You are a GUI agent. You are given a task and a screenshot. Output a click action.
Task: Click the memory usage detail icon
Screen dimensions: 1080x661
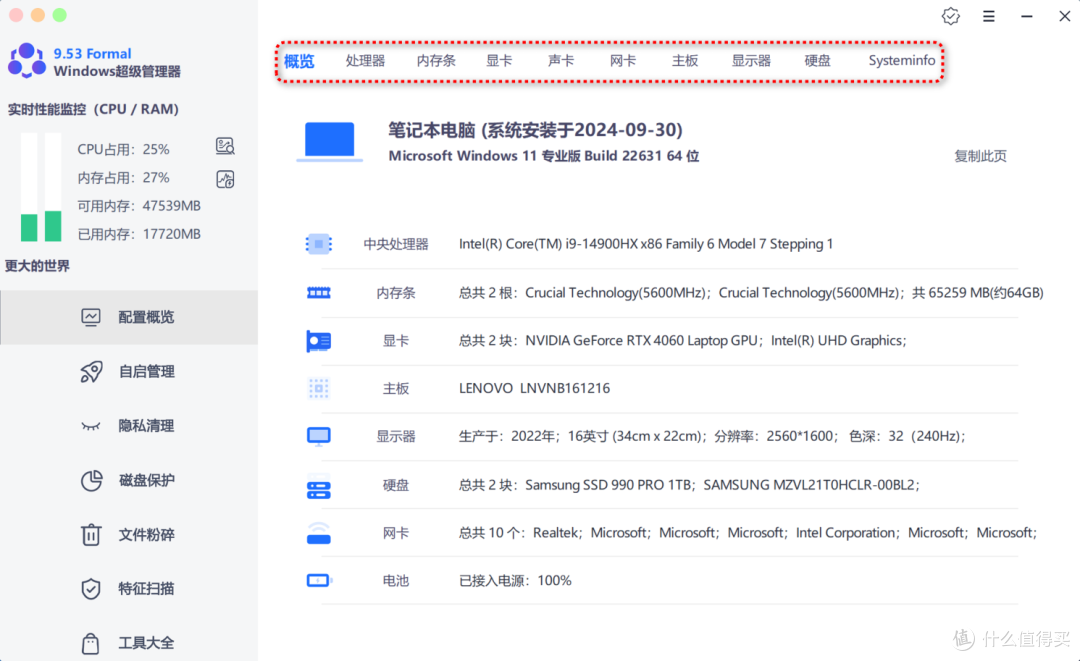(225, 180)
